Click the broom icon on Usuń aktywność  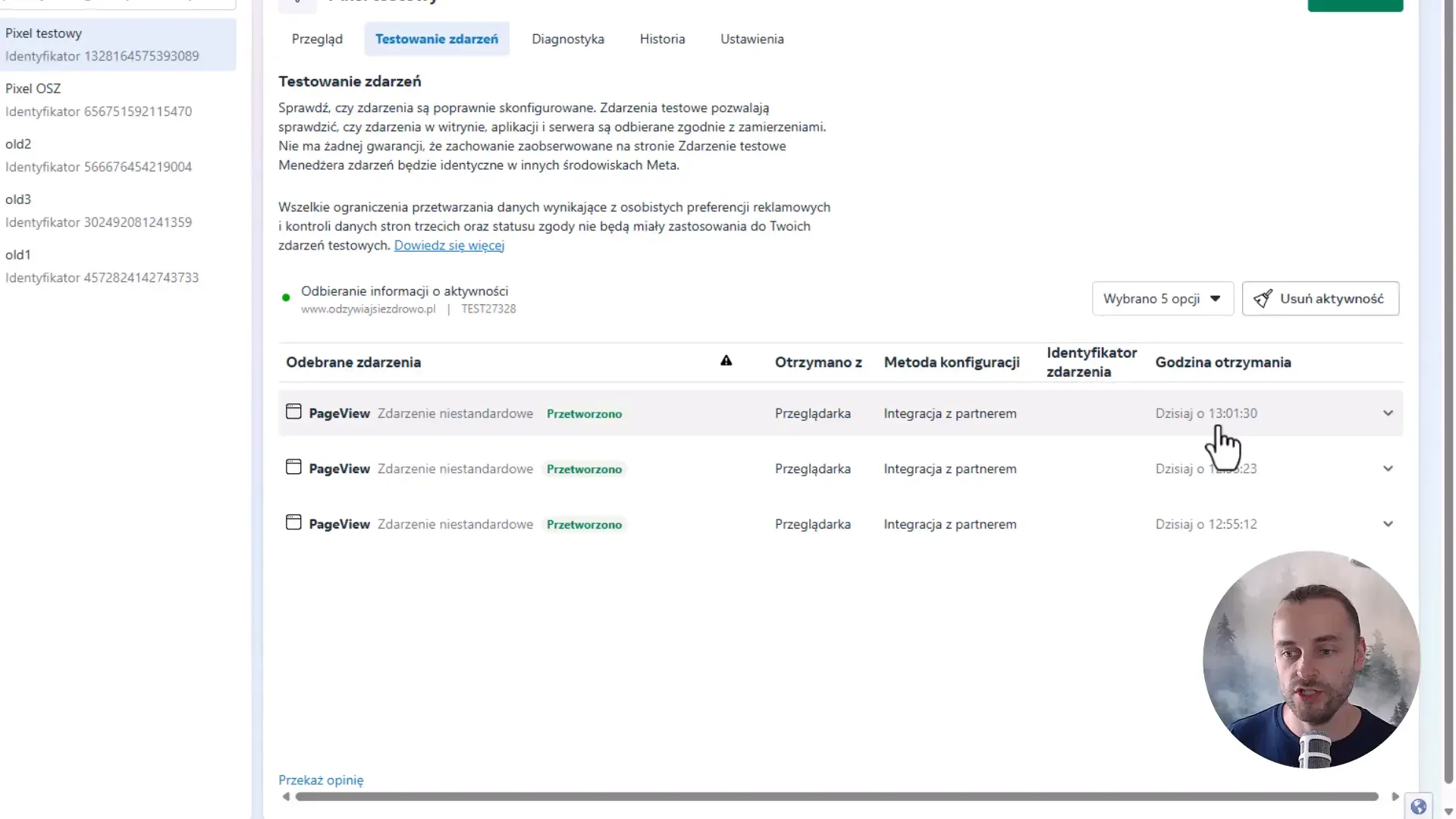(x=1263, y=299)
